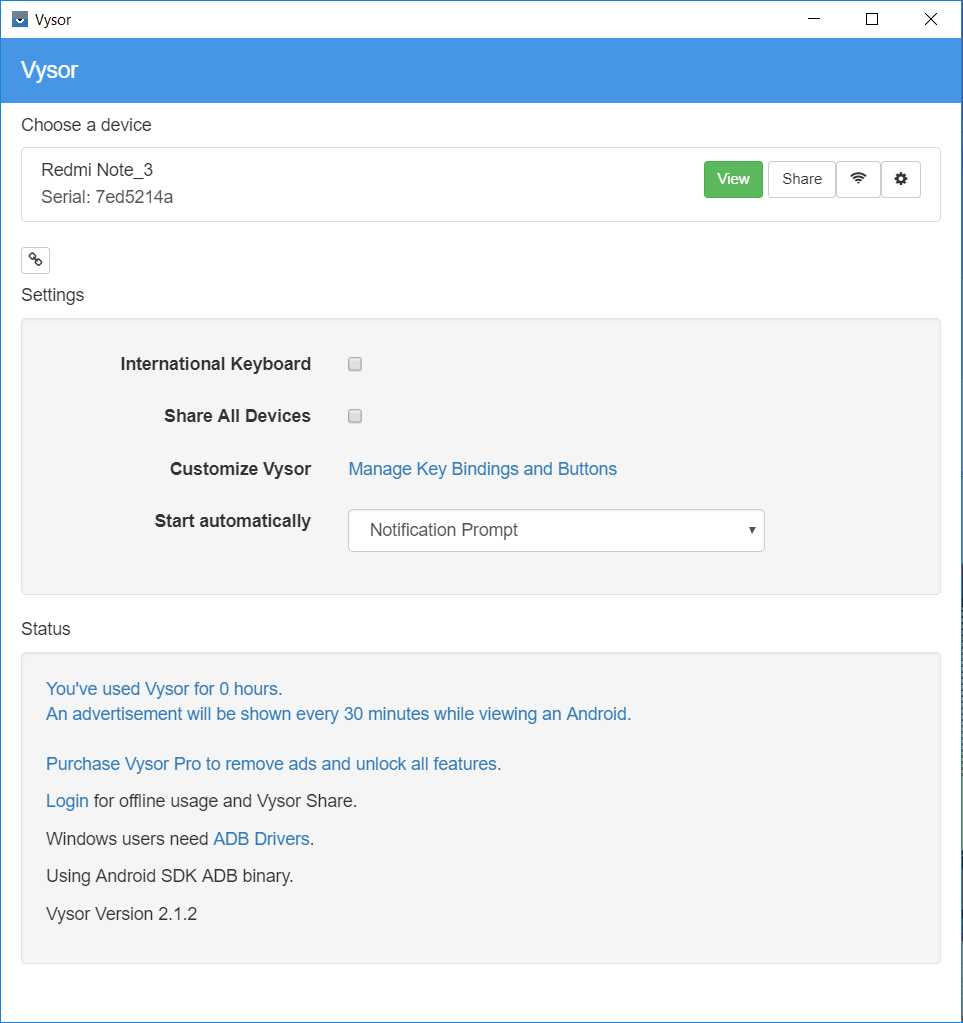Click the 'You've used Vysor for 0 hours' link
The width and height of the screenshot is (963, 1023).
tap(164, 689)
